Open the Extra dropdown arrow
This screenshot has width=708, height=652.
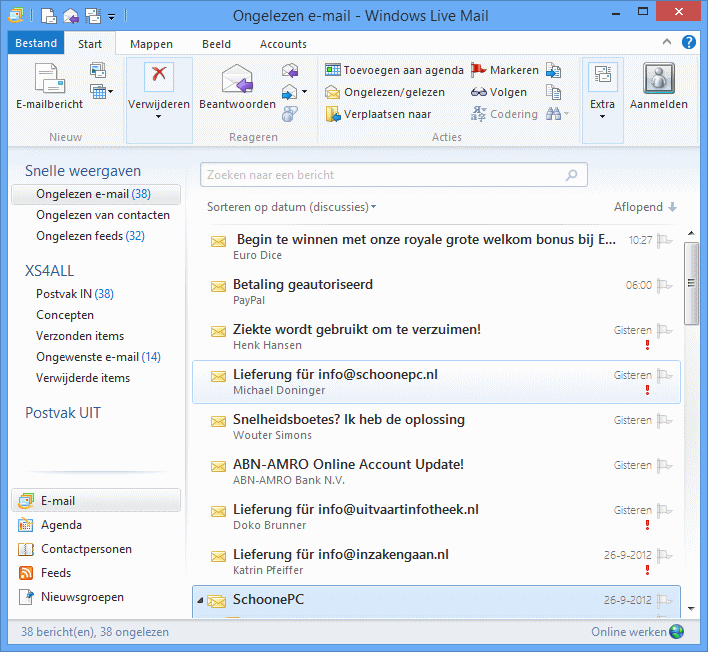(602, 116)
